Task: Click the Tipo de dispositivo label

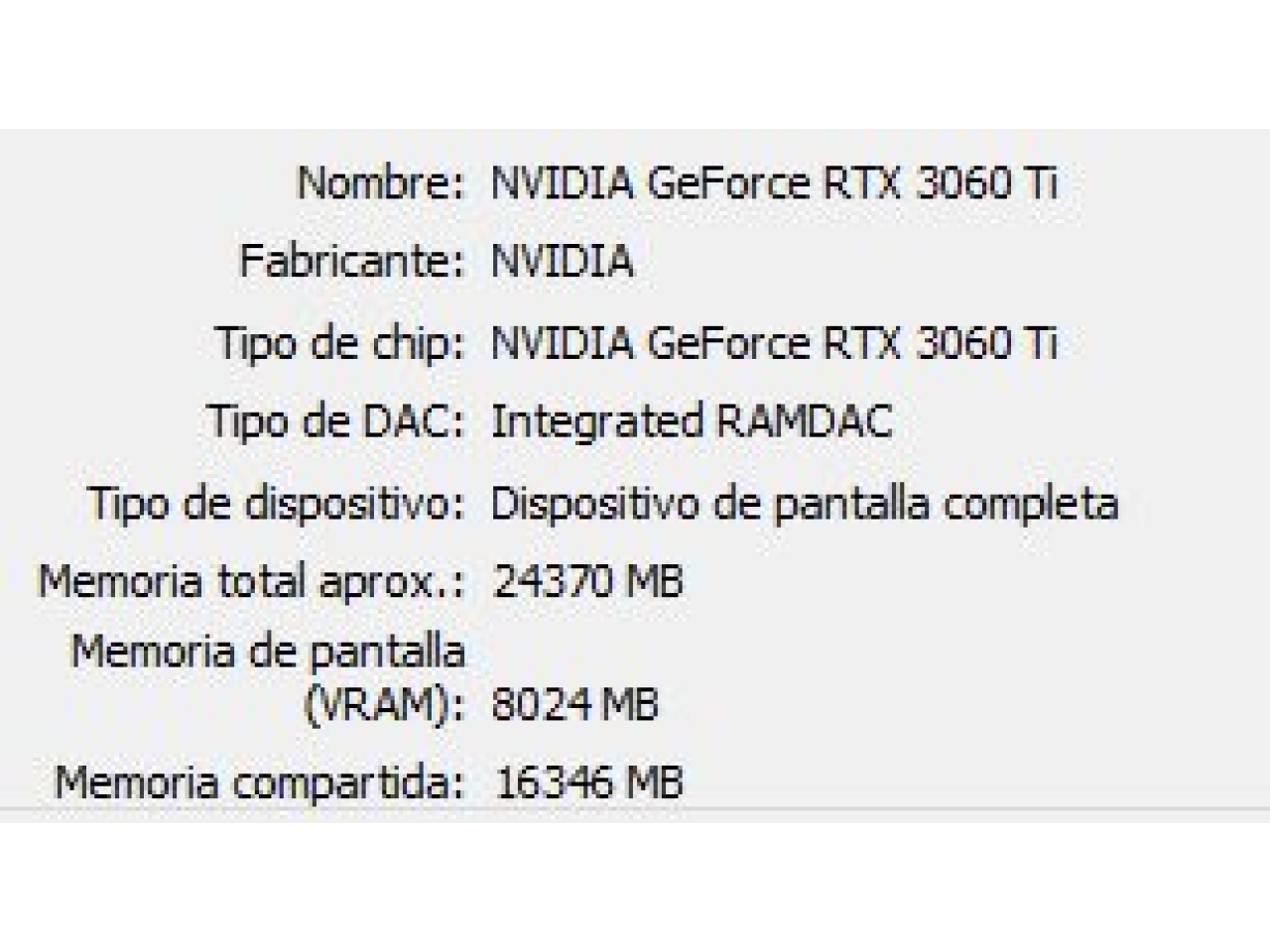Action: click(x=276, y=503)
